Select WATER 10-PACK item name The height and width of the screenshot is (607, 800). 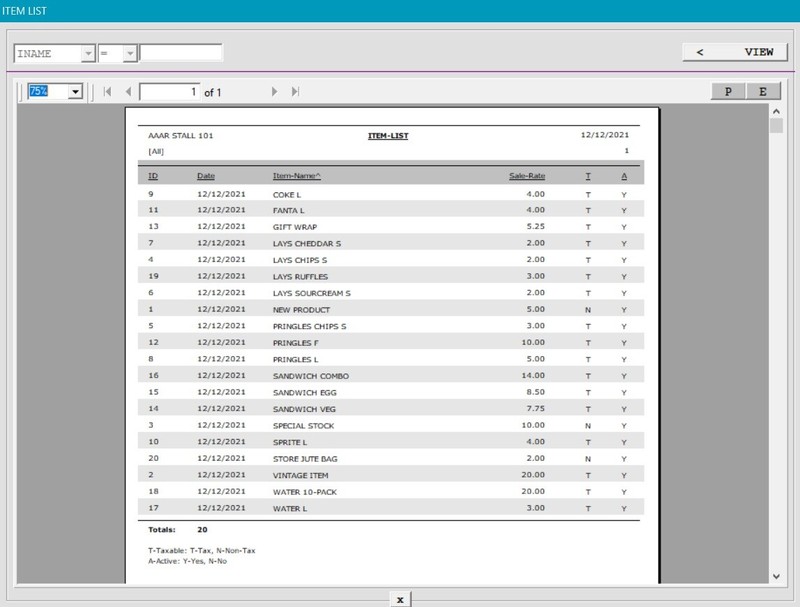tap(305, 492)
